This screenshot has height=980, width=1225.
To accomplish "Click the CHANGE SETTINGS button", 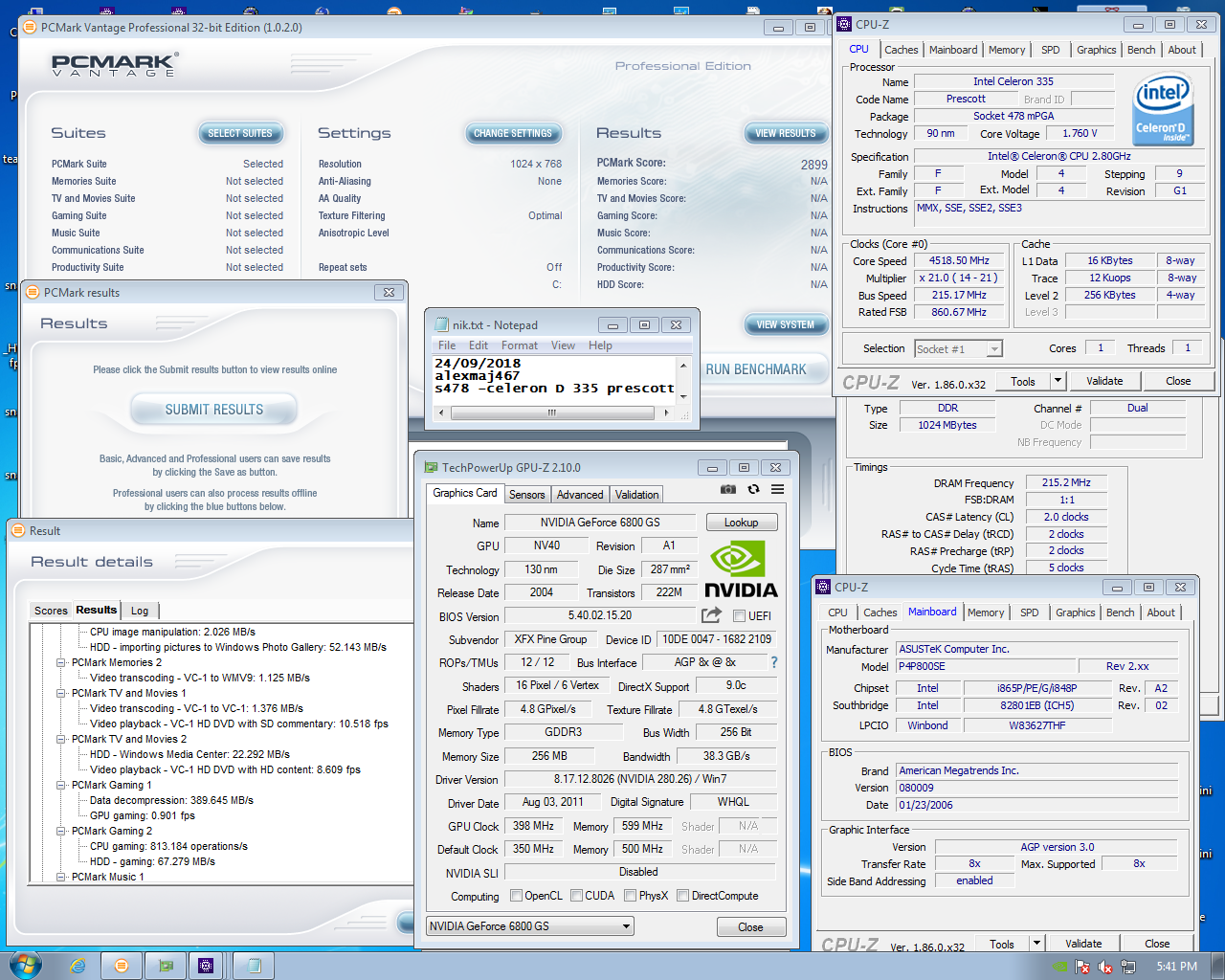I will click(513, 133).
